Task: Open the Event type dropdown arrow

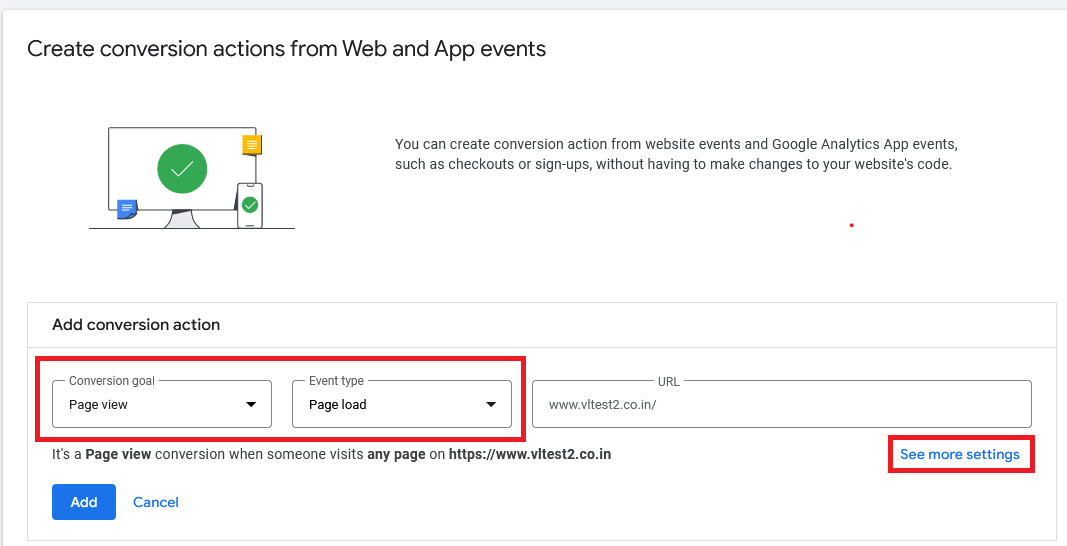Action: 491,405
